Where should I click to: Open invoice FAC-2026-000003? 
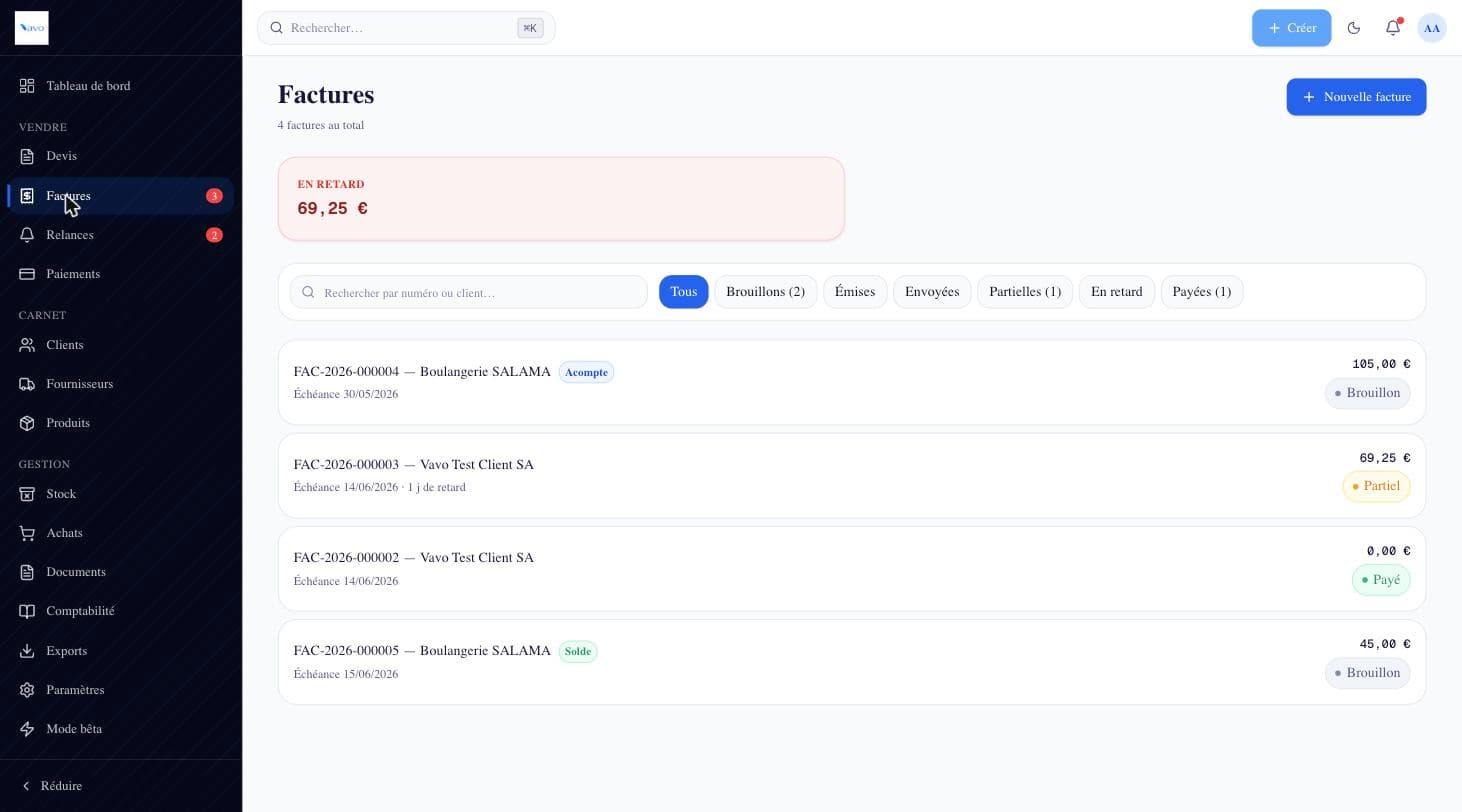(x=852, y=475)
